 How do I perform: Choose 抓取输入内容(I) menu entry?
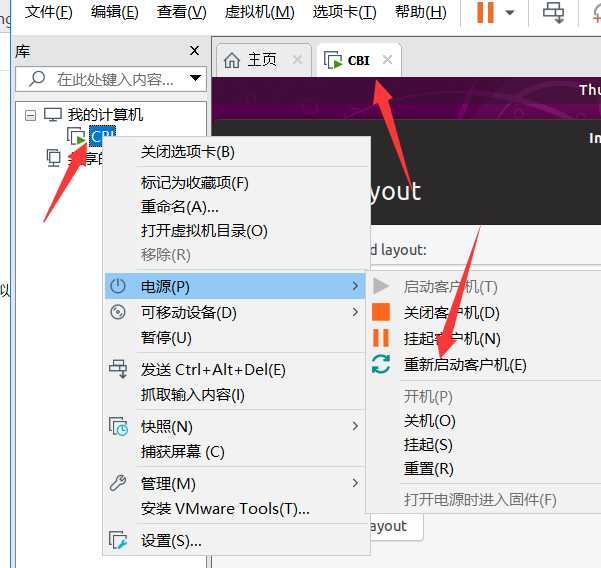pos(235,395)
